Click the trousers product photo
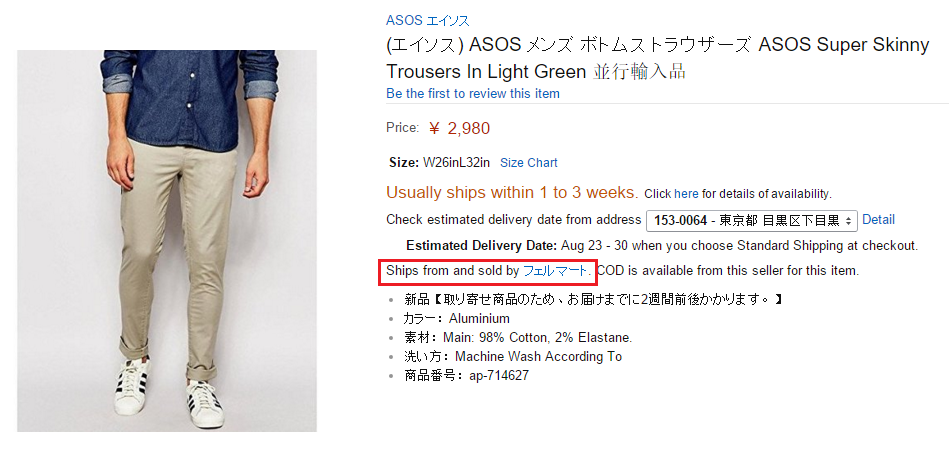Screen dimensions: 949x449 (x=166, y=240)
